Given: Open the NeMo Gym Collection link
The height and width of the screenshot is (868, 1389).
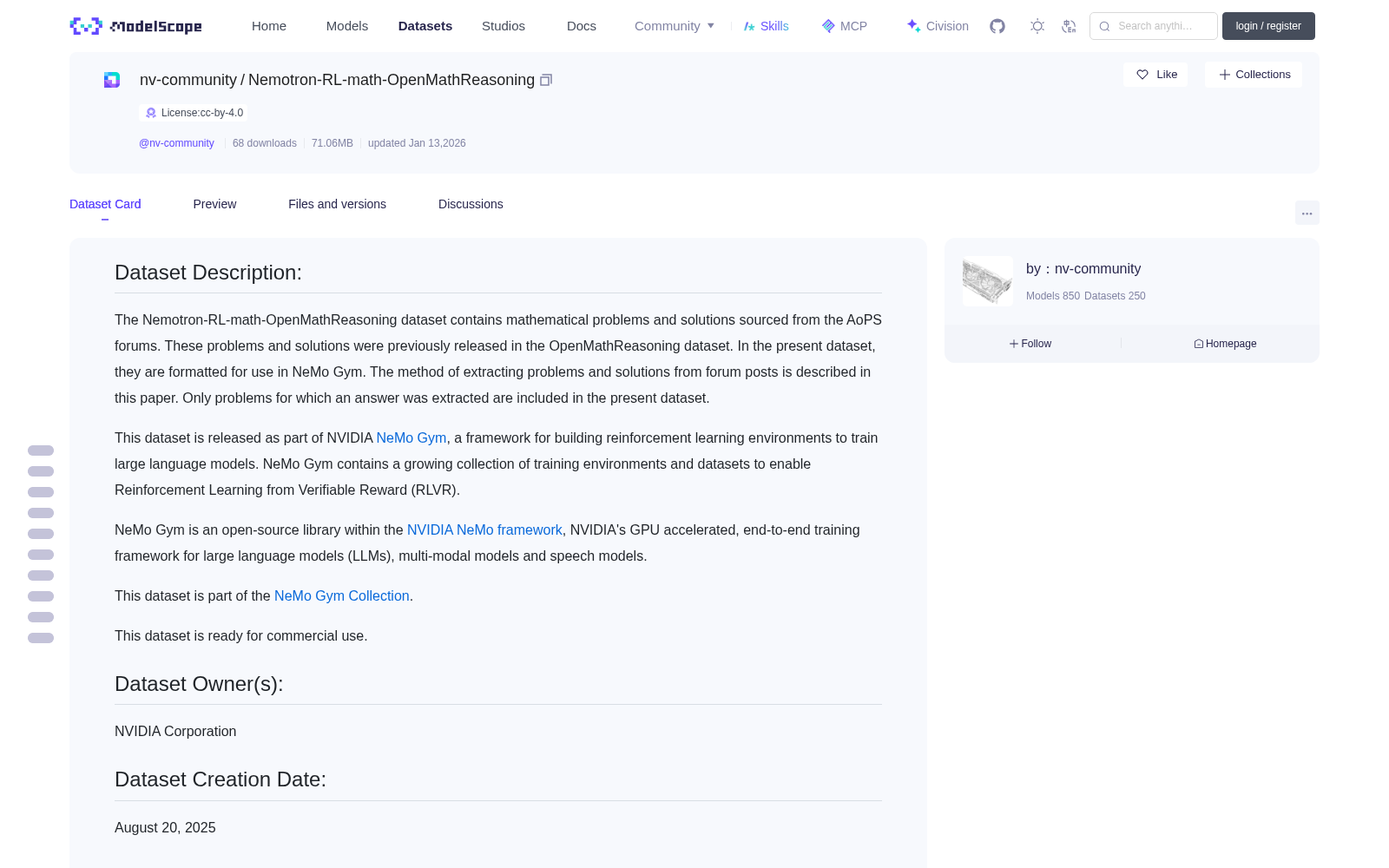Looking at the screenshot, I should point(342,595).
